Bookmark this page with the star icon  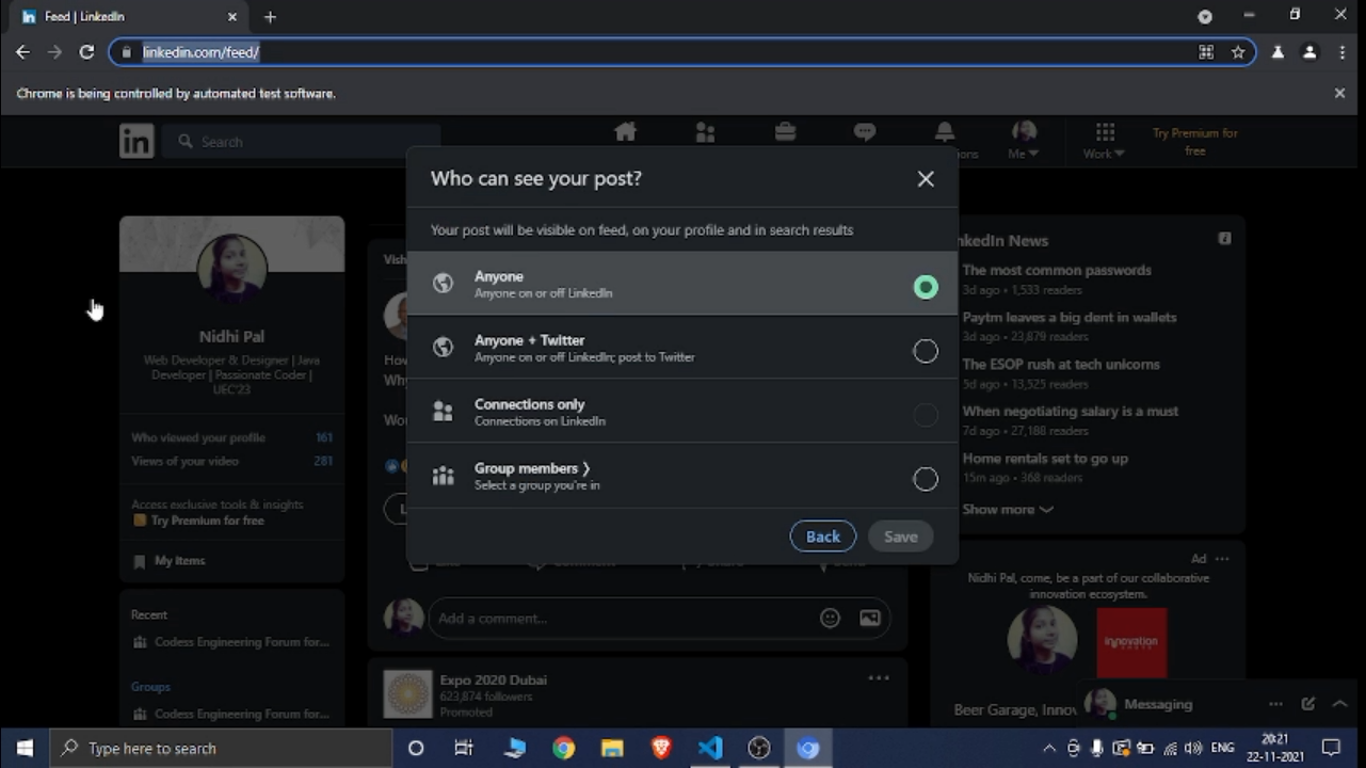pyautogui.click(x=1238, y=52)
